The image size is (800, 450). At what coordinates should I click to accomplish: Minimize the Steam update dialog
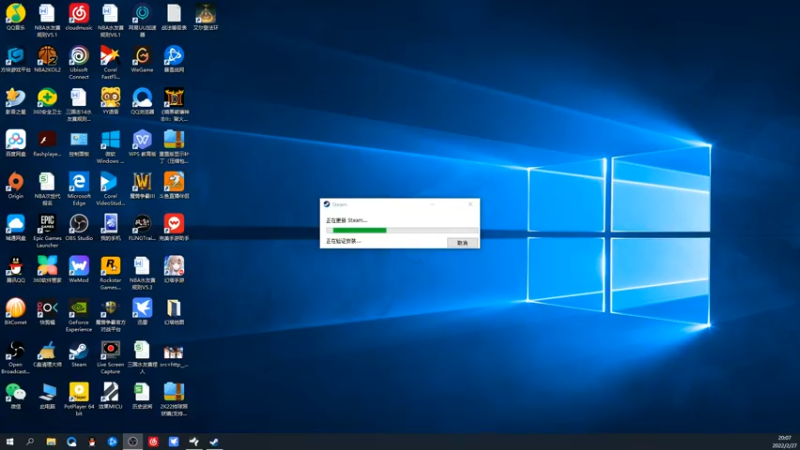pos(432,204)
